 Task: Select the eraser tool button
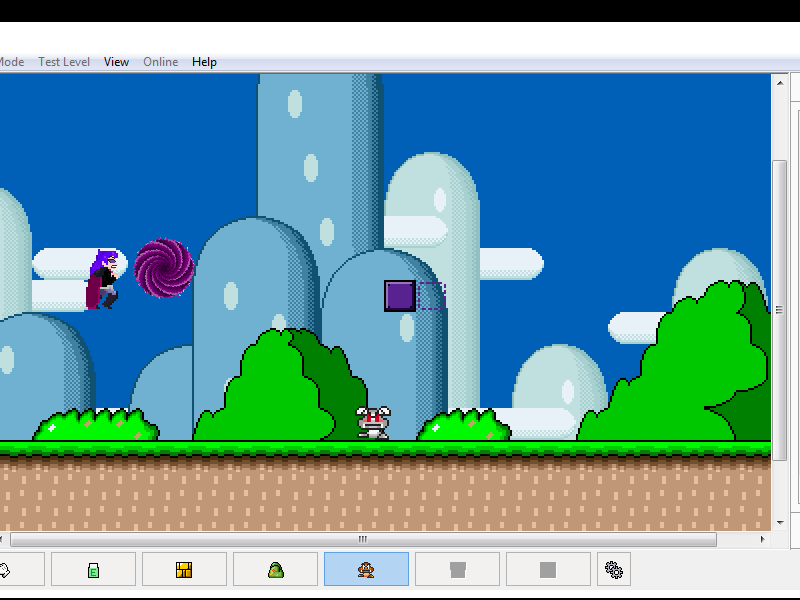click(x=93, y=569)
